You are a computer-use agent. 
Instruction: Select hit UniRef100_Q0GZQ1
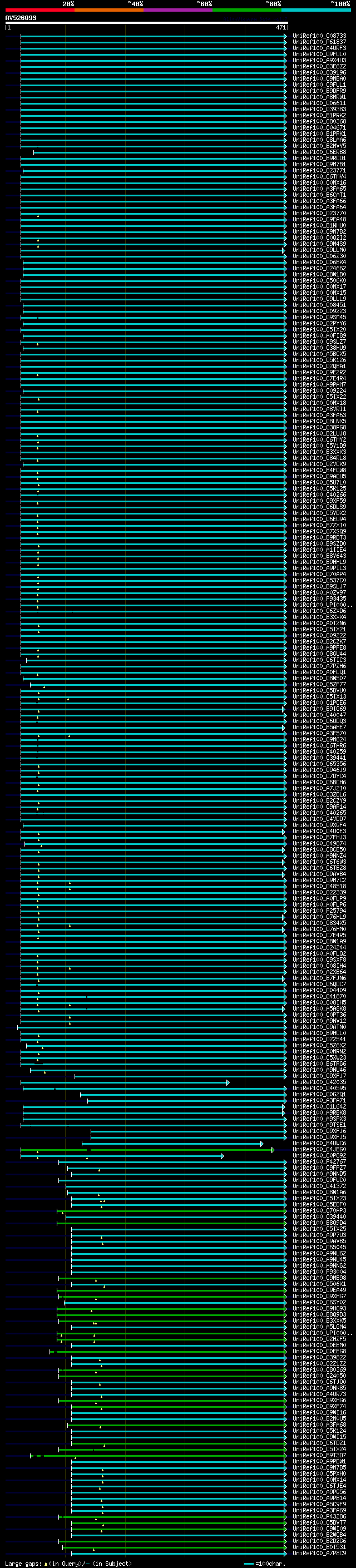click(319, 1095)
